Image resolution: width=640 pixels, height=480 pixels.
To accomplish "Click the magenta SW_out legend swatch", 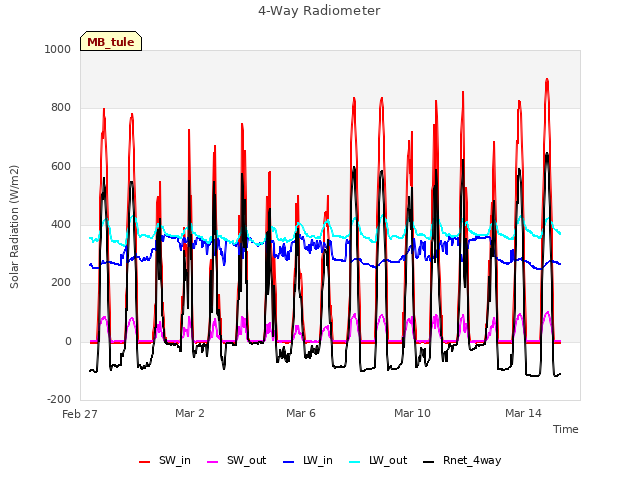I will pyautogui.click(x=212, y=462).
